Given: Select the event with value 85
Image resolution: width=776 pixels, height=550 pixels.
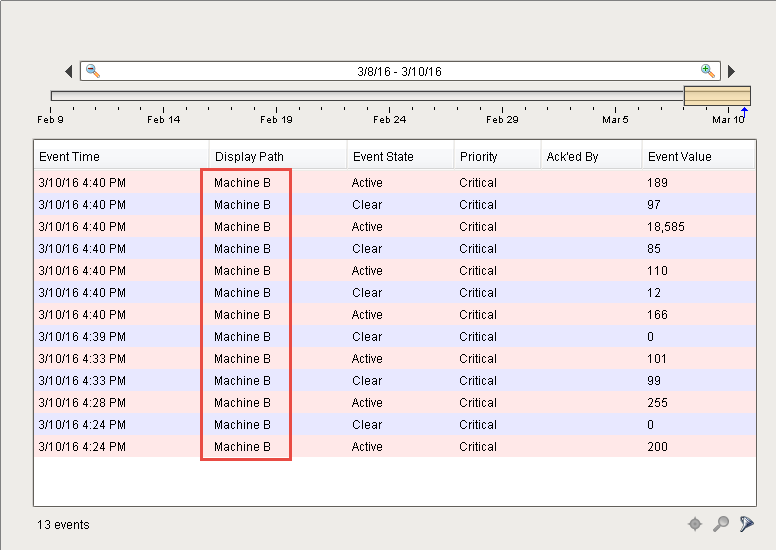Looking at the screenshot, I should pos(395,249).
